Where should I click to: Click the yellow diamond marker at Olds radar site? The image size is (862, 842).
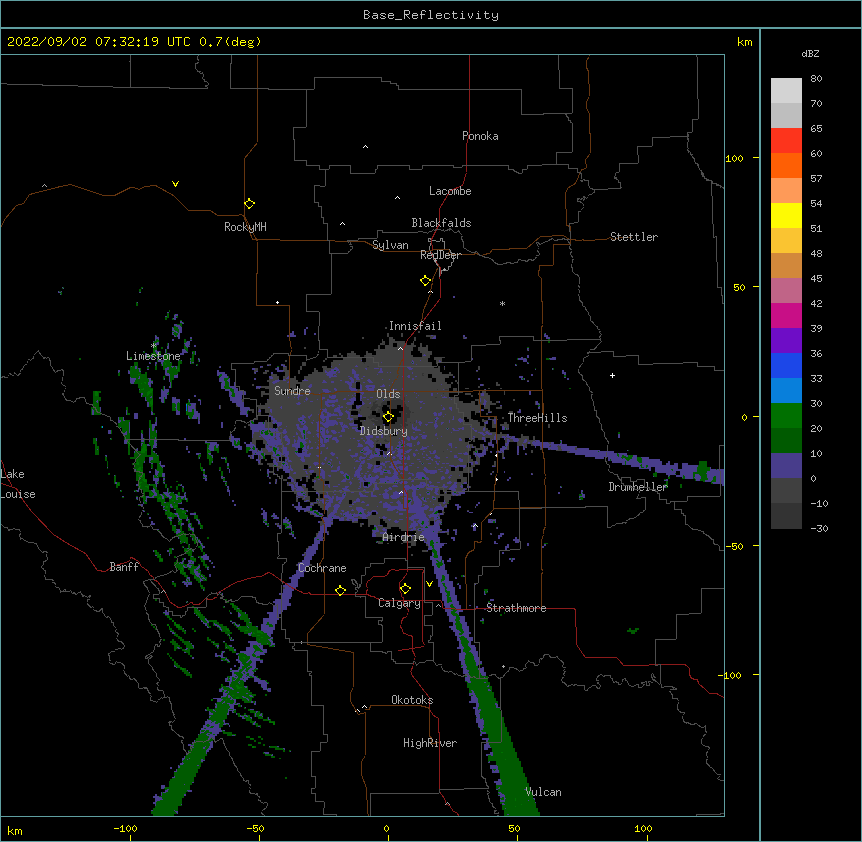pyautogui.click(x=388, y=417)
